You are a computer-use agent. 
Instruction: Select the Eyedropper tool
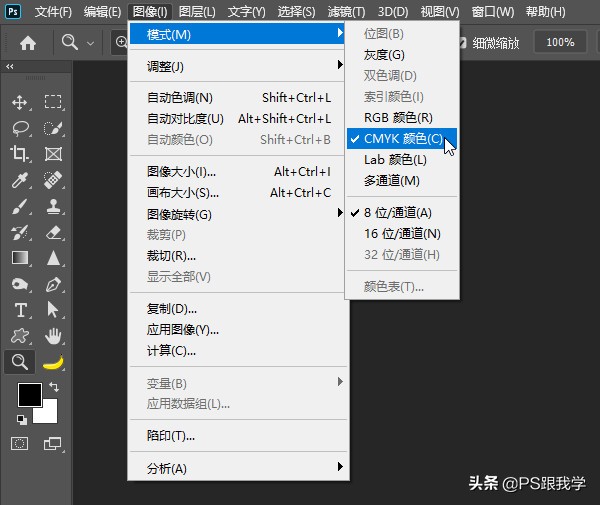coord(20,180)
